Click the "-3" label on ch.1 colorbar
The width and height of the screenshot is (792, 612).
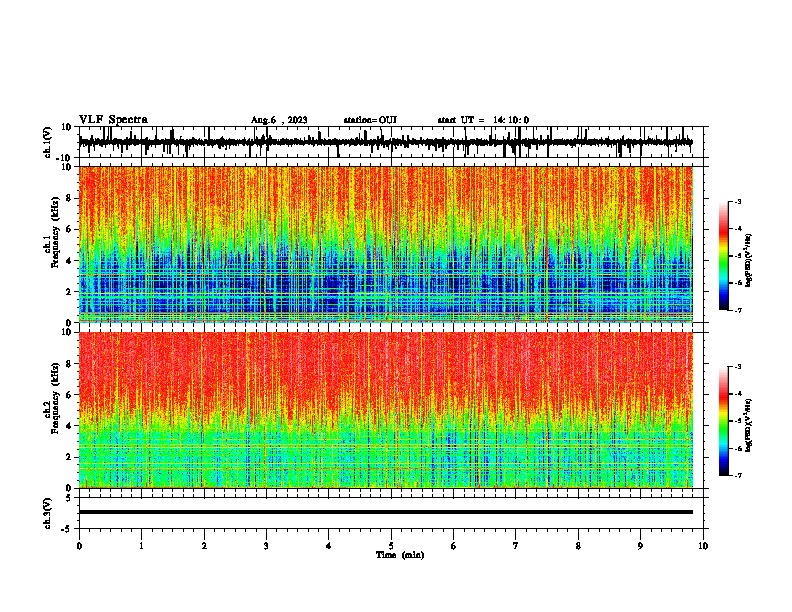[737, 201]
